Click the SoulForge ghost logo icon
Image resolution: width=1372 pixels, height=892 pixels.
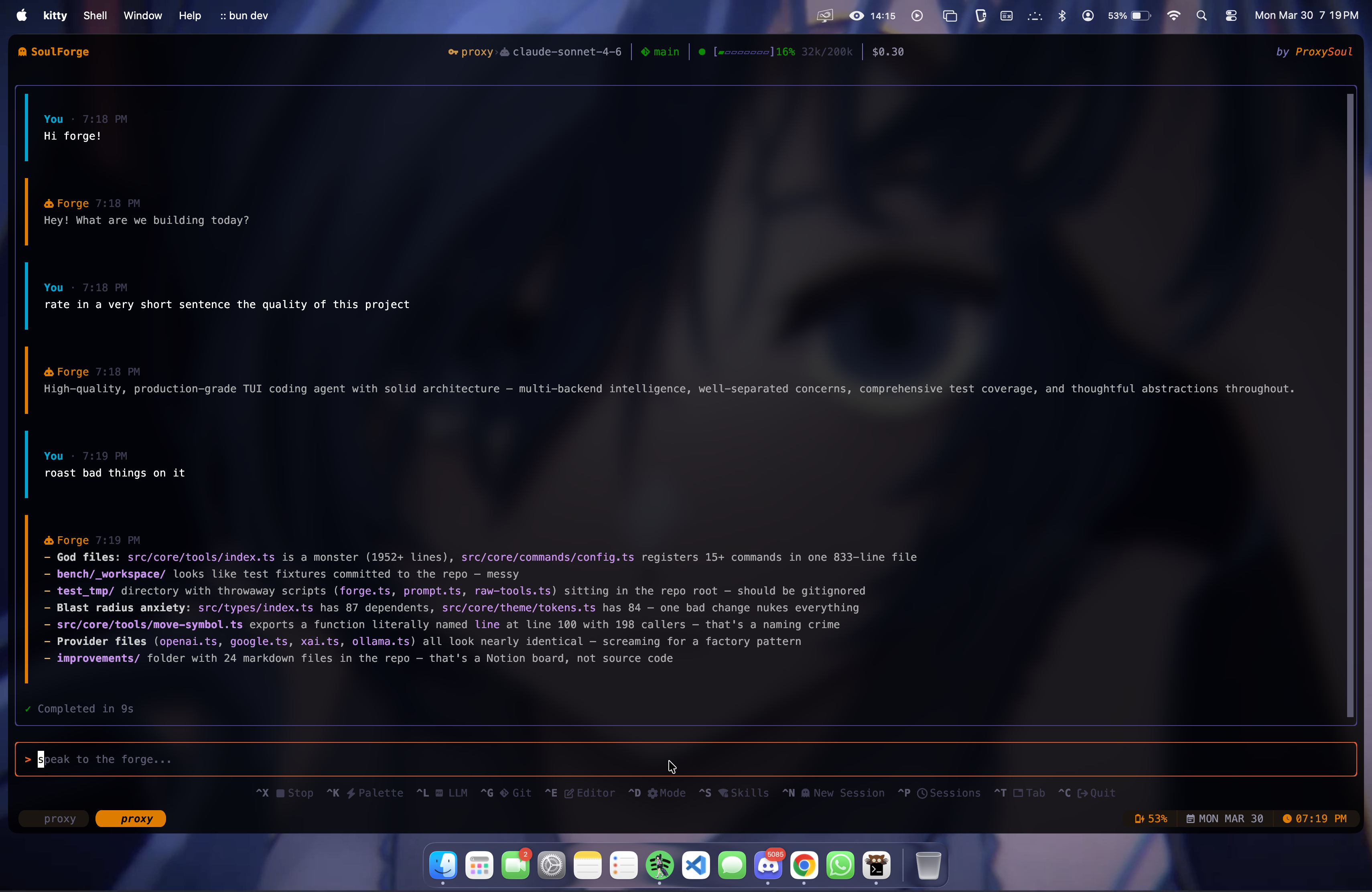[22, 52]
